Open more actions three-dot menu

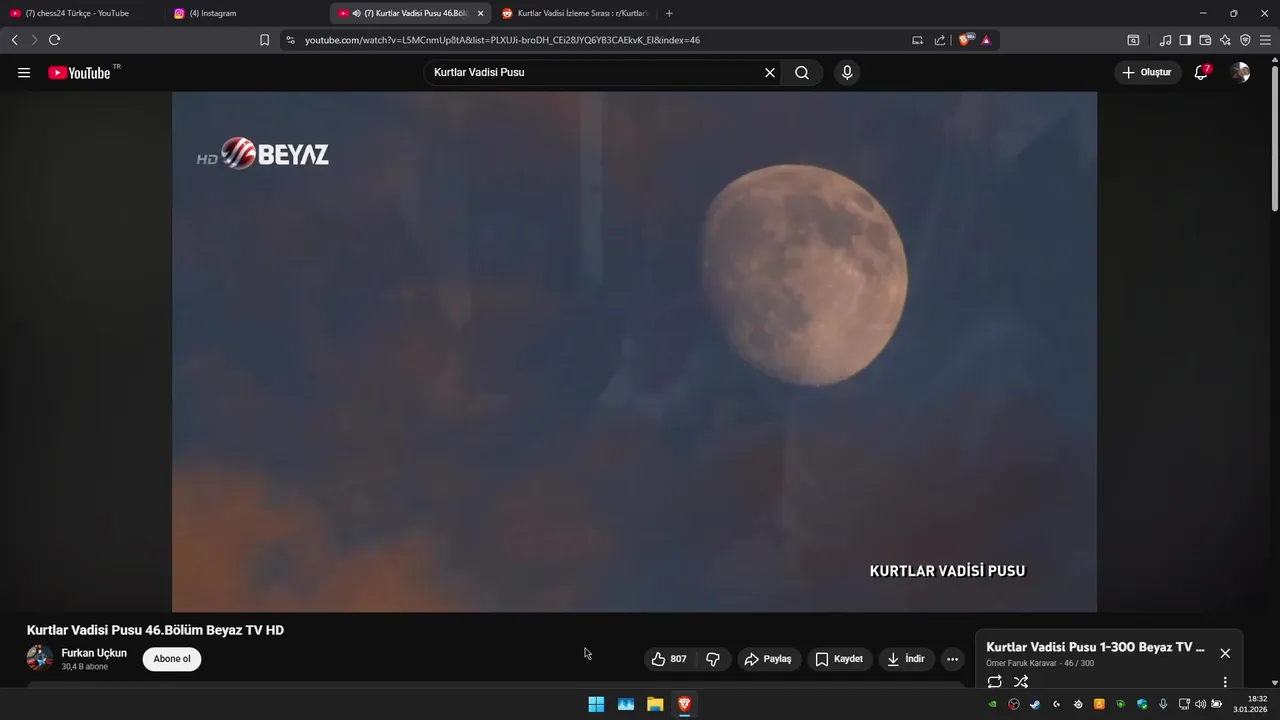pyautogui.click(x=952, y=659)
